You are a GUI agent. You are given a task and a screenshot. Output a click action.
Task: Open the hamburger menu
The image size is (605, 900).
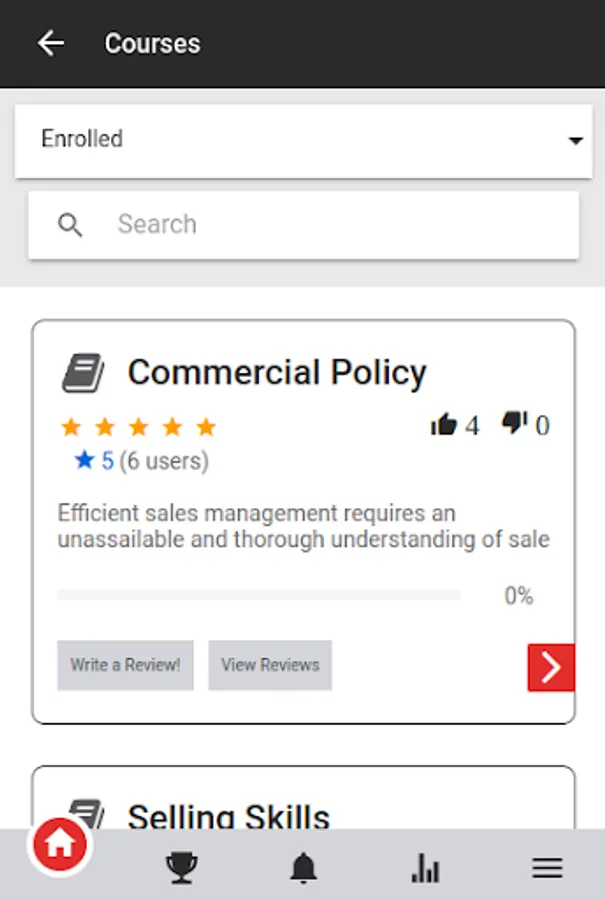[547, 868]
